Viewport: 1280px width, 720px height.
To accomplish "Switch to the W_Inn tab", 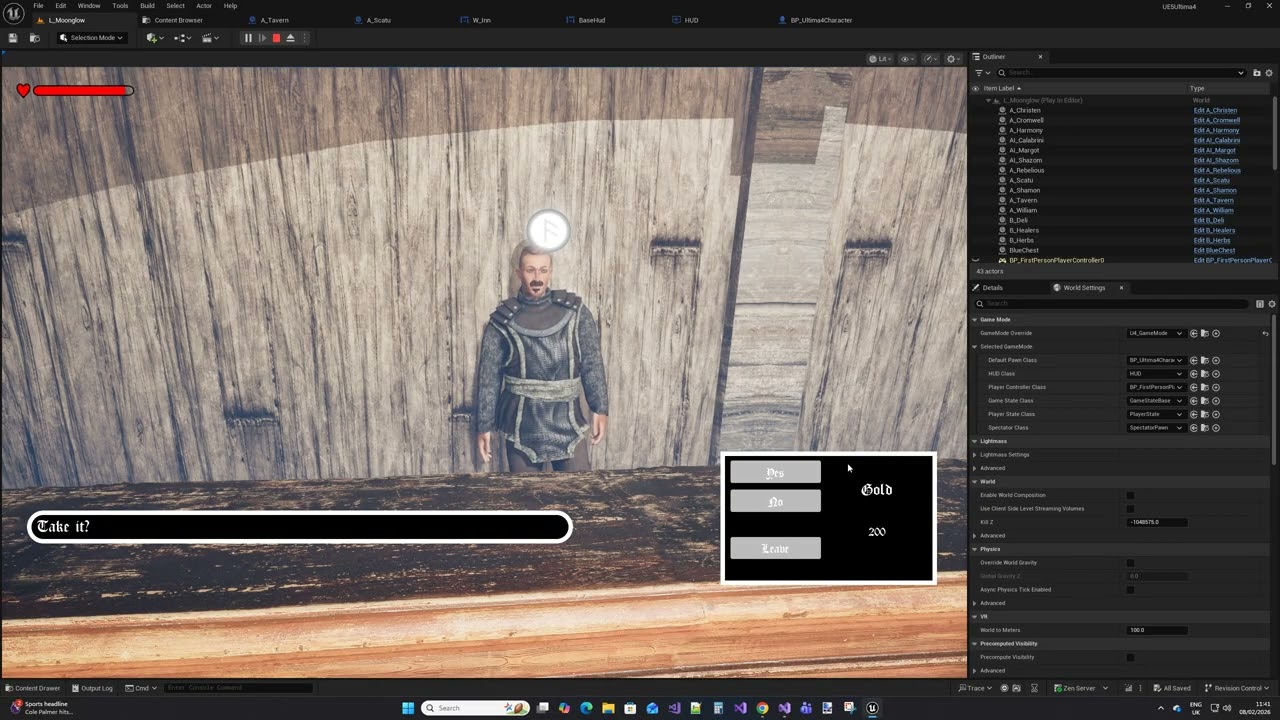I will pyautogui.click(x=481, y=20).
